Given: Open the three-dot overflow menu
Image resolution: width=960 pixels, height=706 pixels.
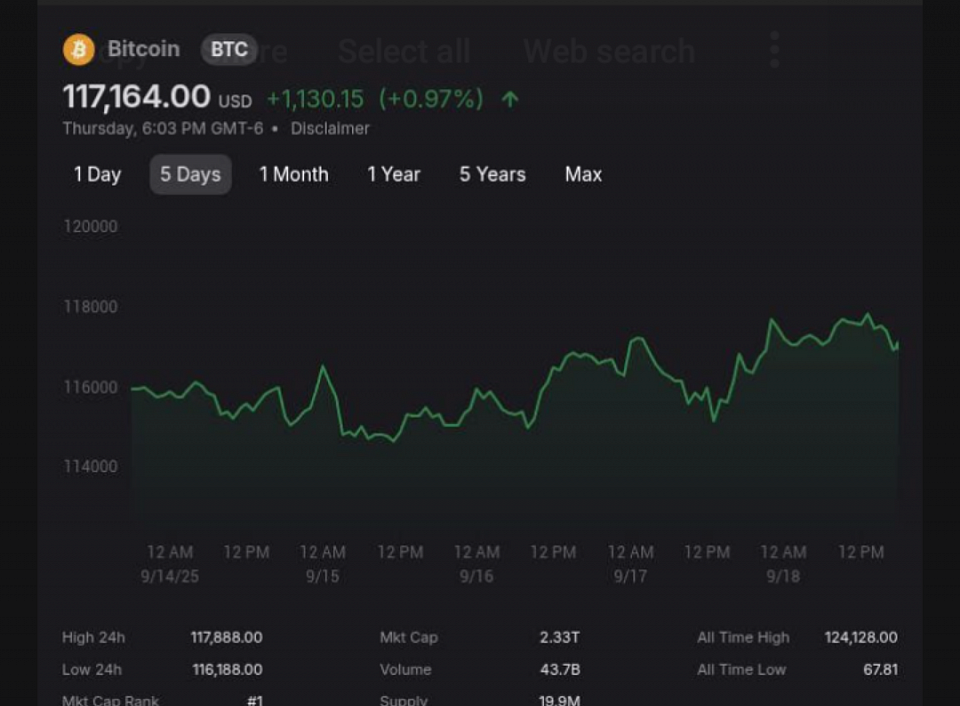Looking at the screenshot, I should 774,50.
